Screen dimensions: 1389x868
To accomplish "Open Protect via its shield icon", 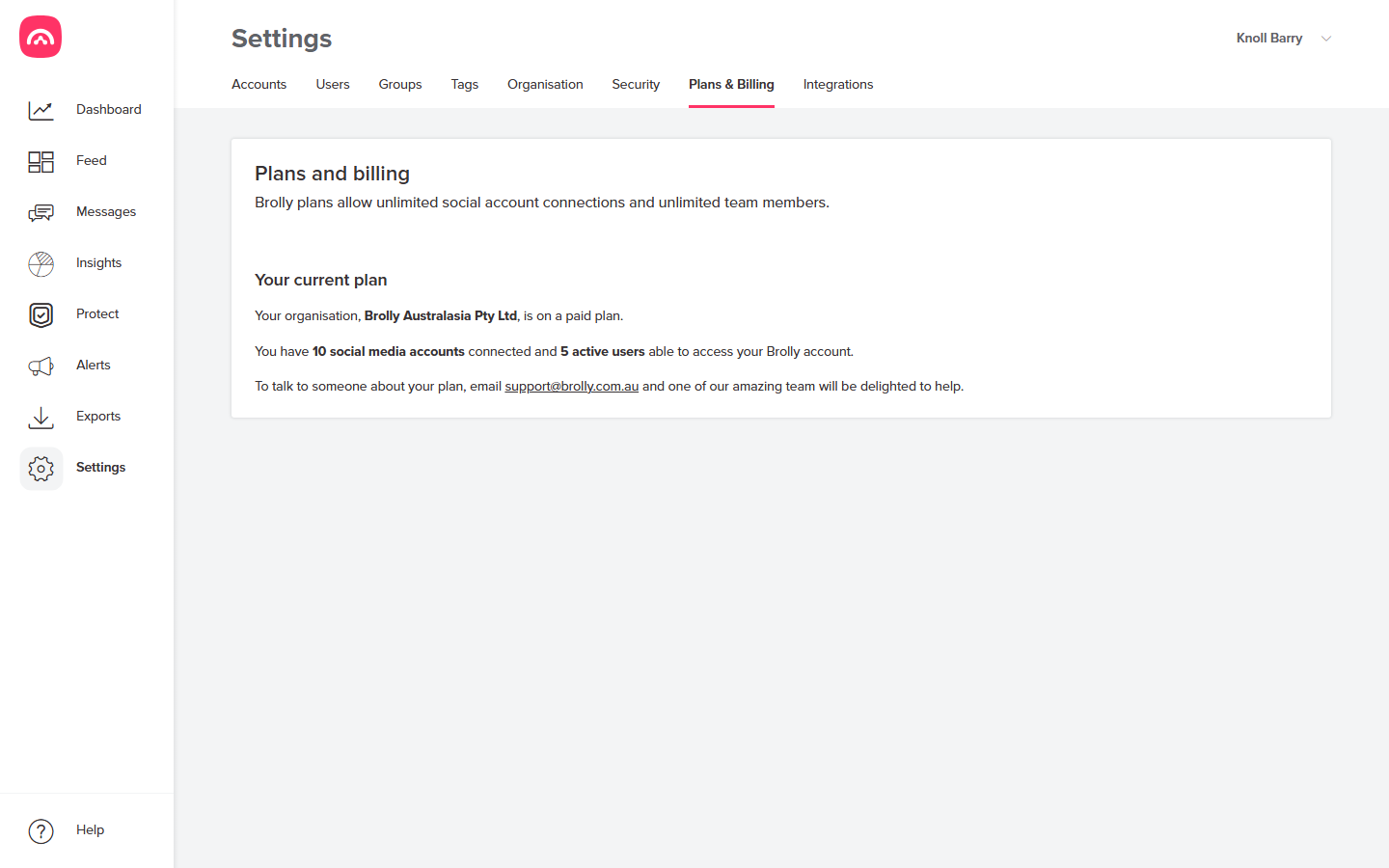I will click(41, 314).
